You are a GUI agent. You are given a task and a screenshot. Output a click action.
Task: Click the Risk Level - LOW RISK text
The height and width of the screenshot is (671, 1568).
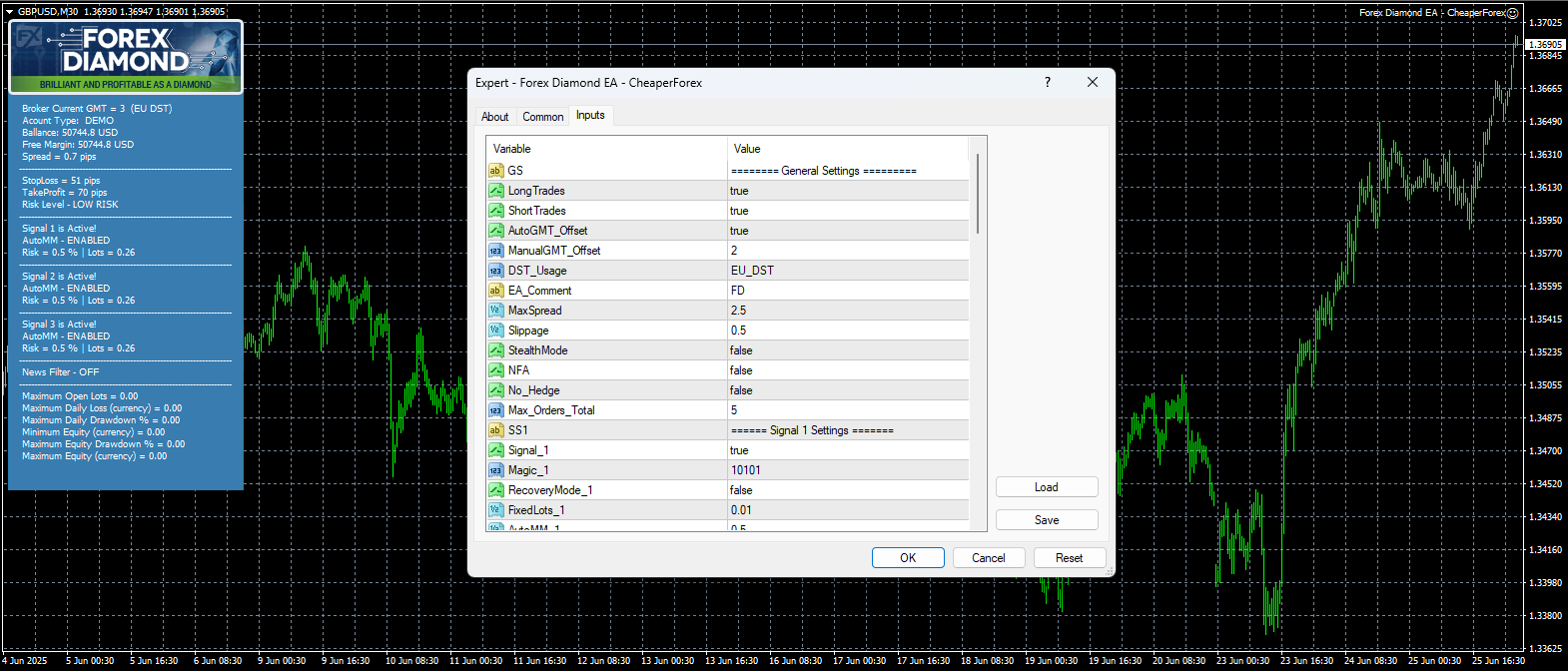(70, 205)
